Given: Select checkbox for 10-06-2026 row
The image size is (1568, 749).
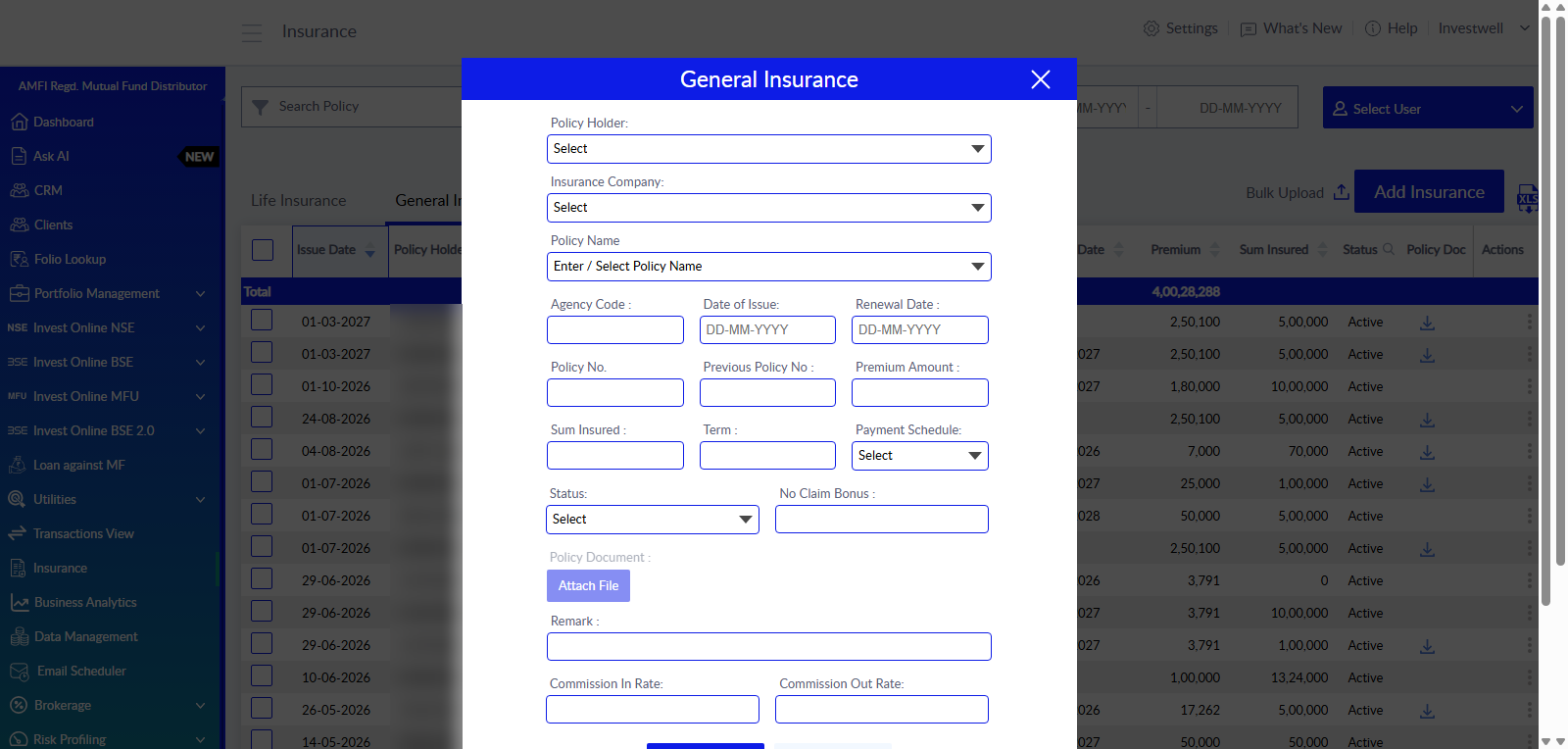Looking at the screenshot, I should (262, 676).
